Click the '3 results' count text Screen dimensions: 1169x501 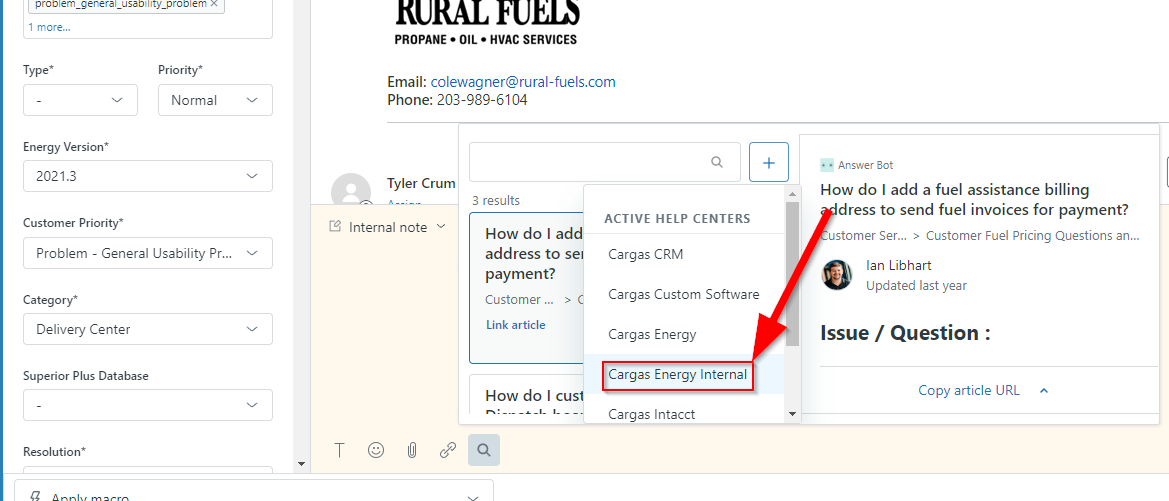(x=497, y=201)
